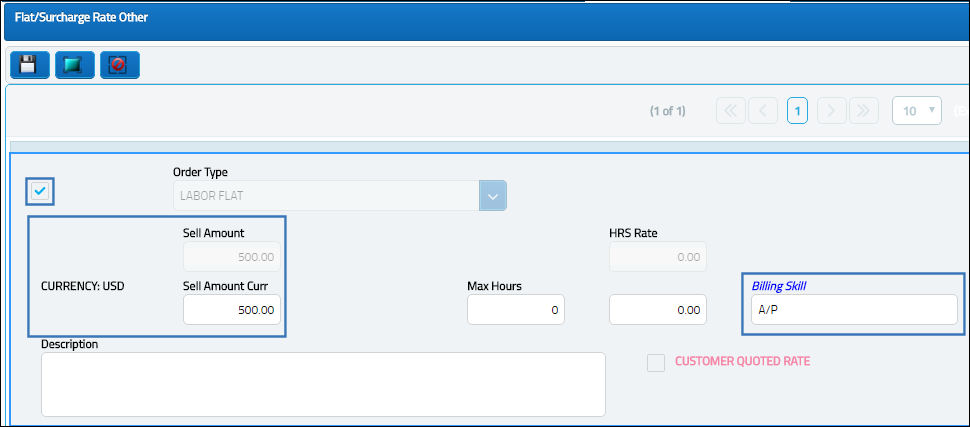The image size is (970, 427).
Task: Click the Max Hours input field
Action: (x=516, y=309)
